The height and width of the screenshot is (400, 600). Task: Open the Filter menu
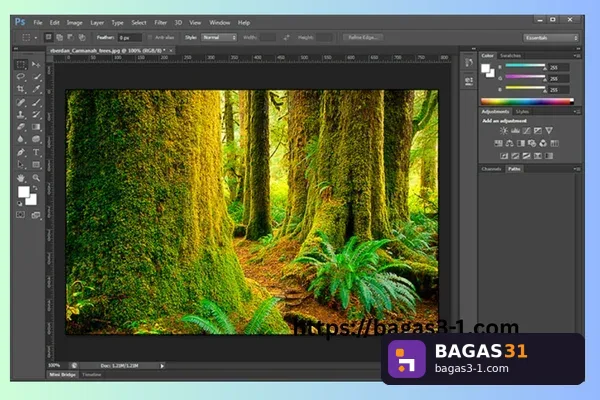161,23
